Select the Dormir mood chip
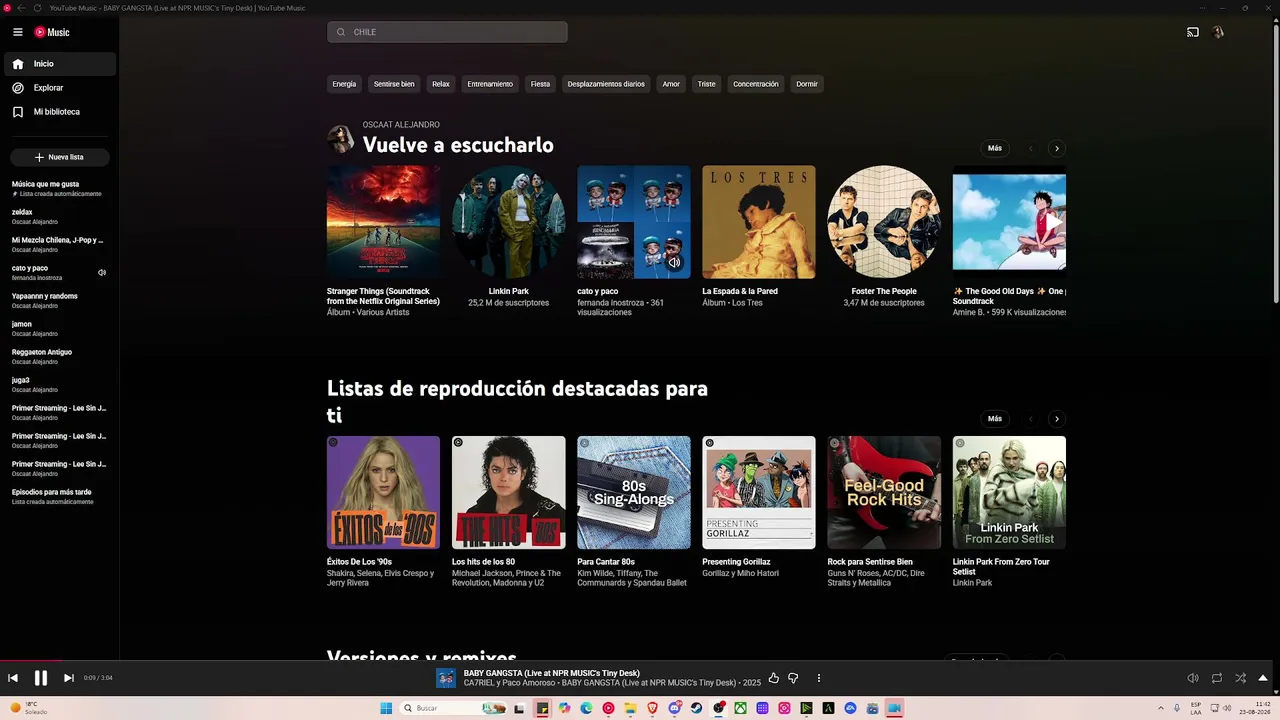1280x720 pixels. 807,84
